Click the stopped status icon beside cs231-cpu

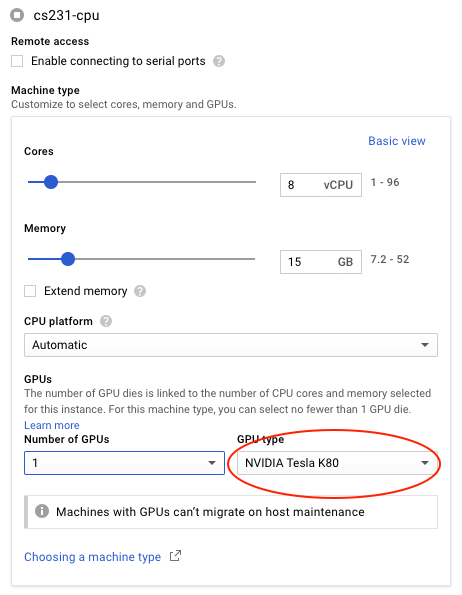point(17,15)
